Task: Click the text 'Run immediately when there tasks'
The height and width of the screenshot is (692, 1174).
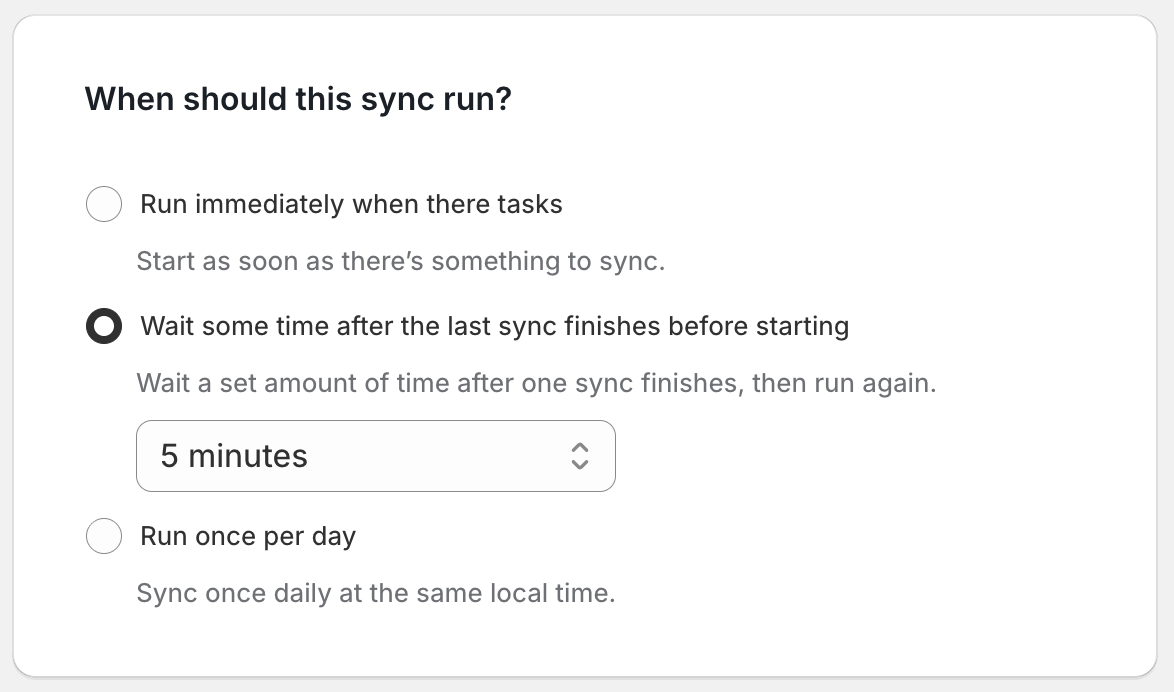Action: pos(350,204)
